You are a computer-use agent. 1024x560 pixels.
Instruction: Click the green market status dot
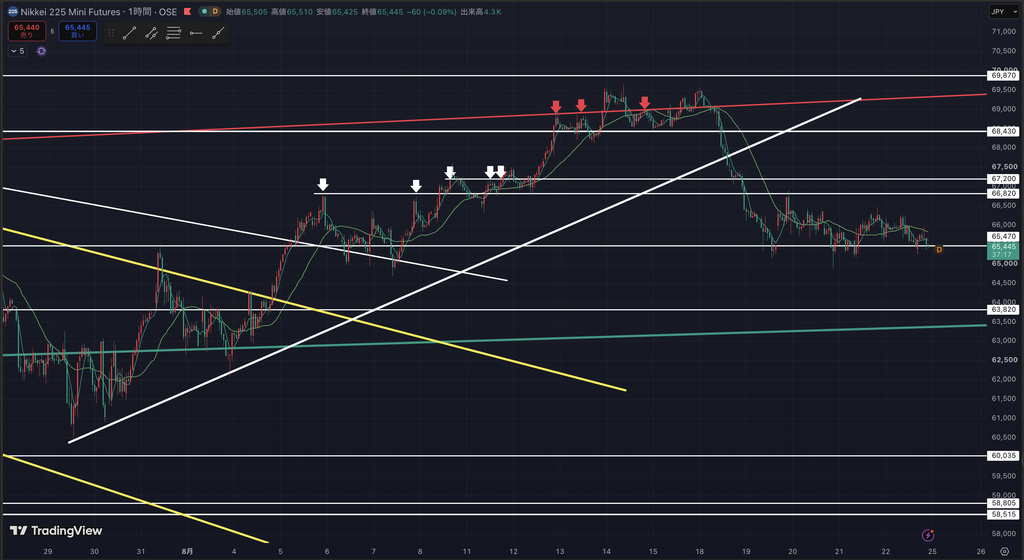click(203, 12)
